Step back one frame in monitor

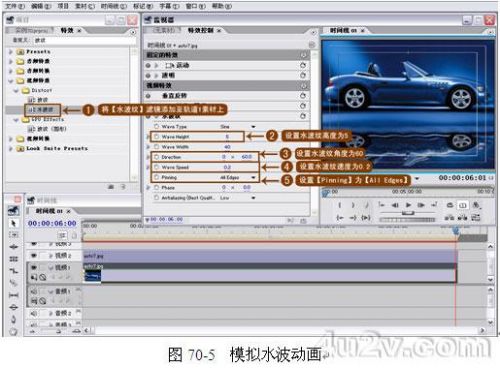tap(395, 205)
